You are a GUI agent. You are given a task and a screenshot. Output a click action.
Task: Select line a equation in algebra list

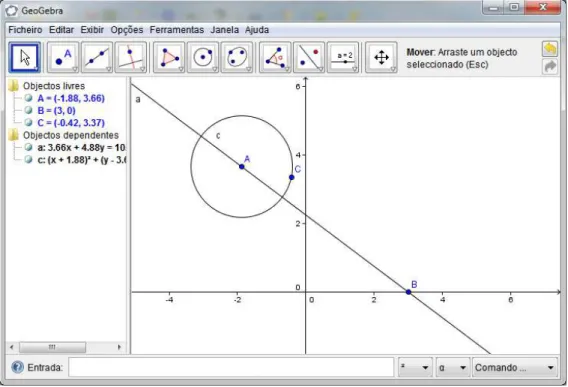[x=82, y=147]
